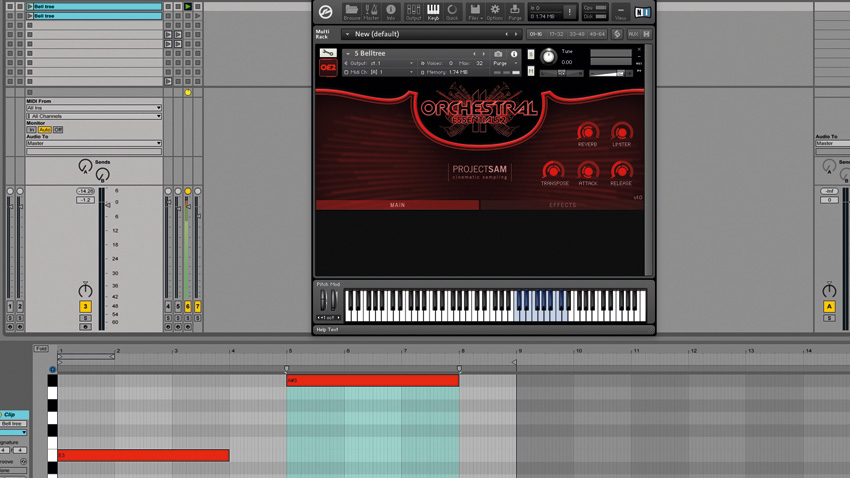Open the Master editor in Kontakt
850x478 pixels.
tap(371, 12)
